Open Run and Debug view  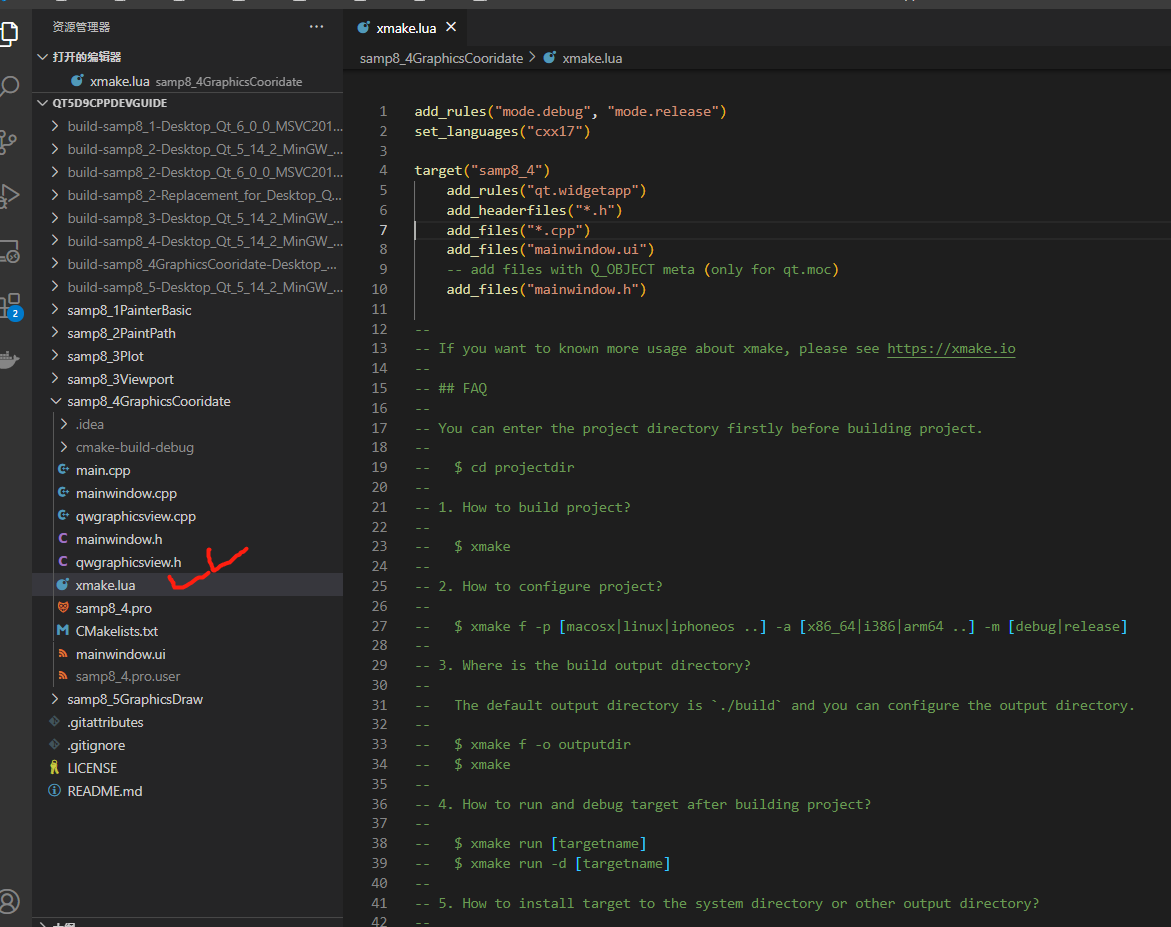point(9,196)
